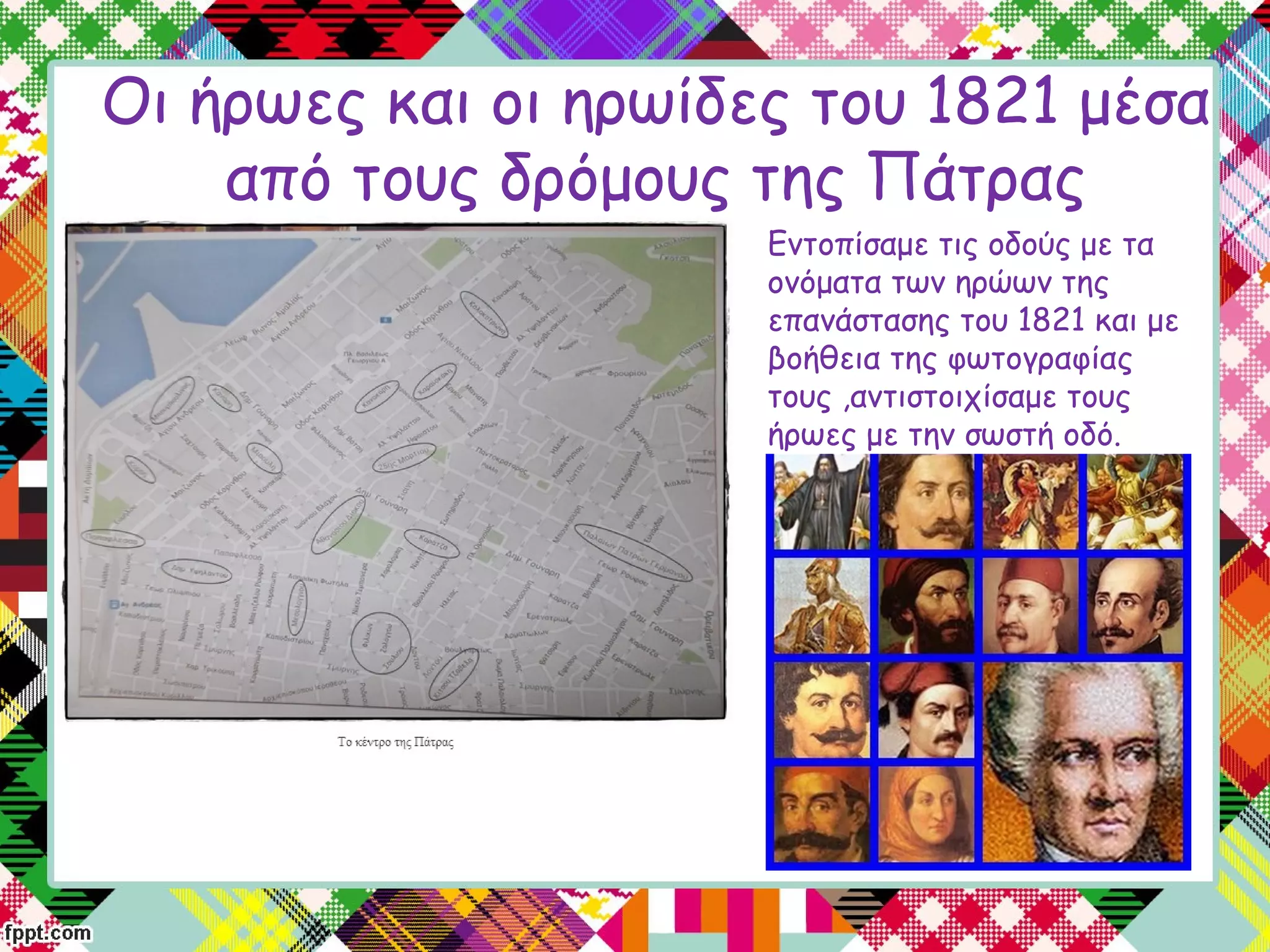
Task: Select the red-dressed woman painting in top row
Action: pos(1031,501)
